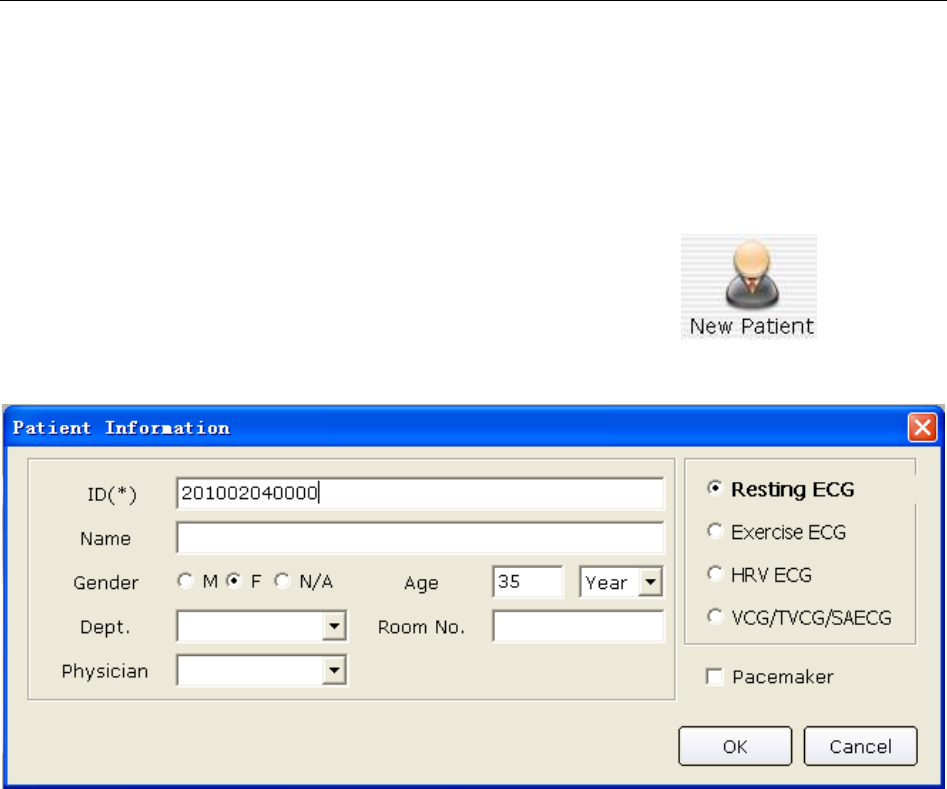
Task: Click the Age field showing 35
Action: point(528,582)
